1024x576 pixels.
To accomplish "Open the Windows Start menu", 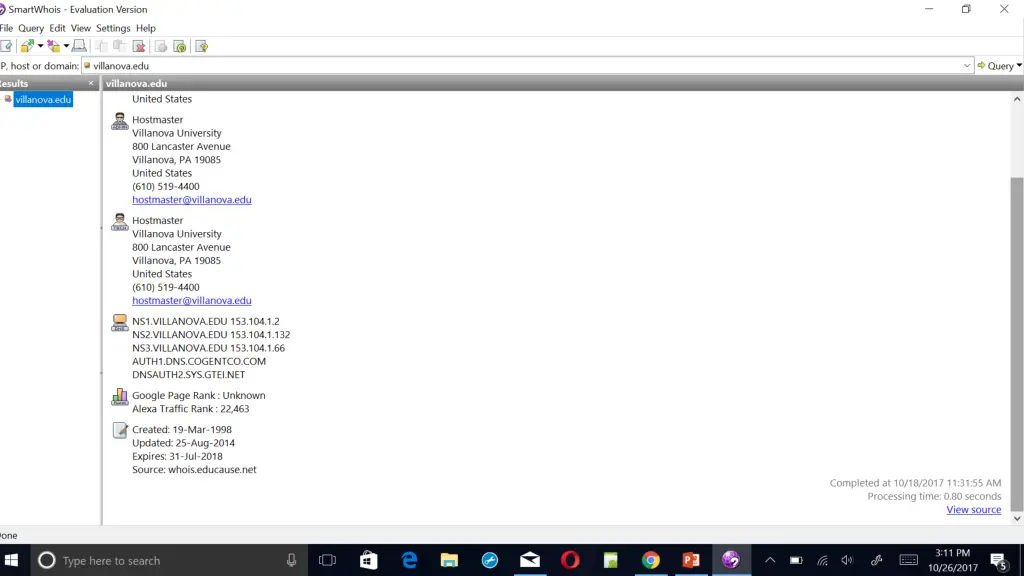I will (x=12, y=560).
